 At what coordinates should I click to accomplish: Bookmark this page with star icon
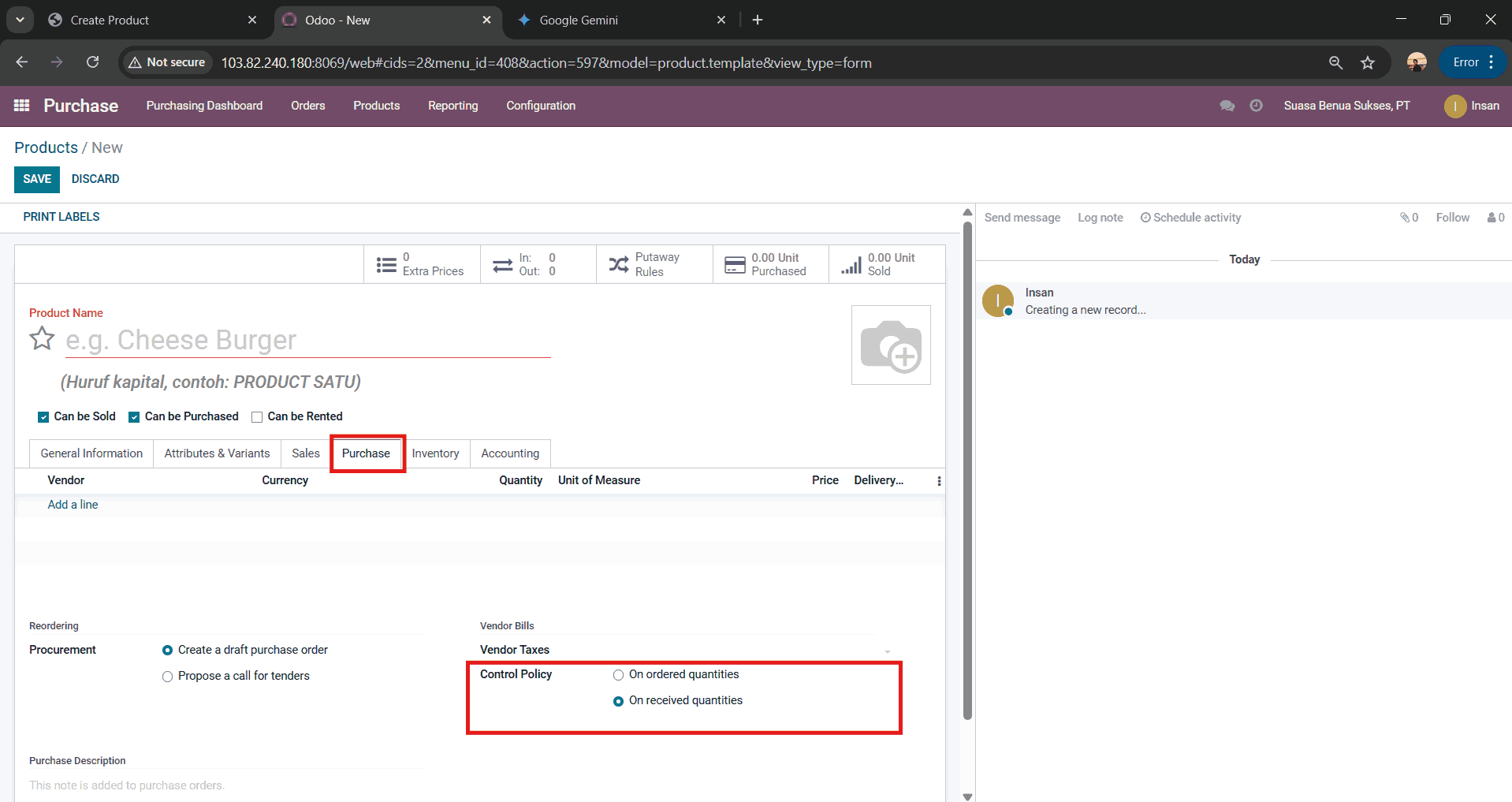pyautogui.click(x=1368, y=62)
